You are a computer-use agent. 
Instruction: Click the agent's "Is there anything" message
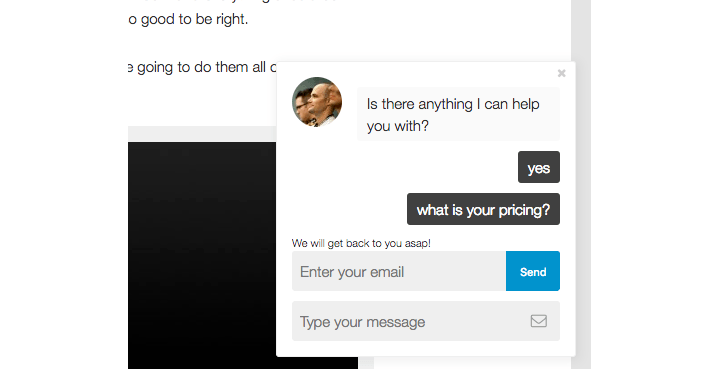coord(458,114)
